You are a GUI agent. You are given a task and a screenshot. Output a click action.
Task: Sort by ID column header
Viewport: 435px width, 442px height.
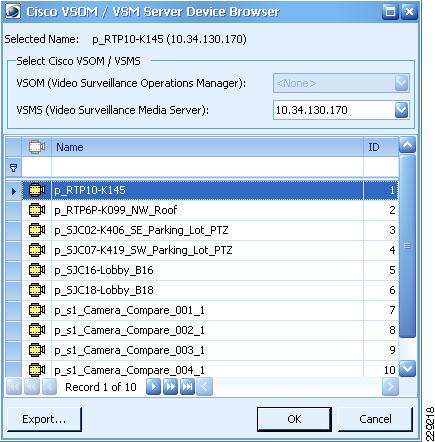point(381,147)
